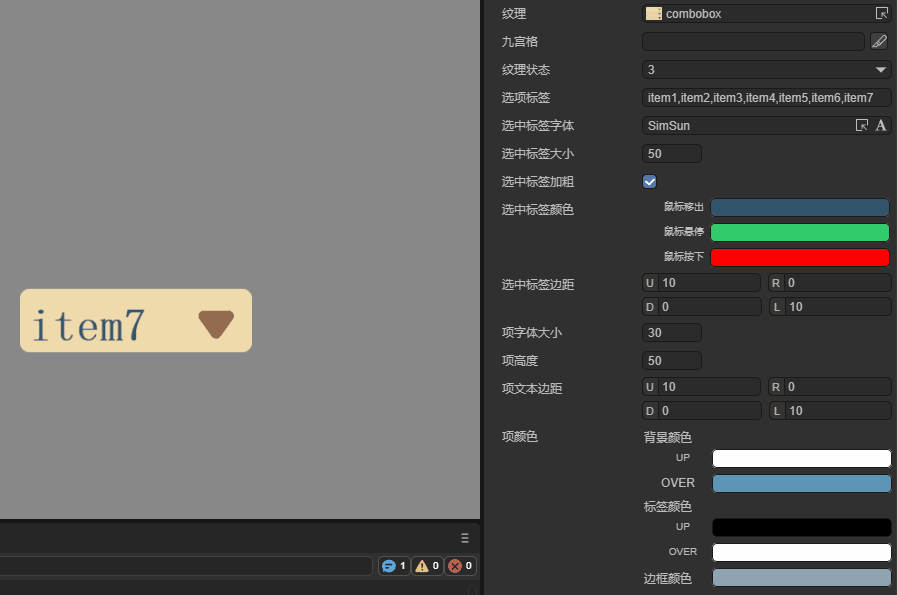Viewport: 897px width, 595px height.
Task: Toggle warning messages filter in console
Action: pos(427,566)
